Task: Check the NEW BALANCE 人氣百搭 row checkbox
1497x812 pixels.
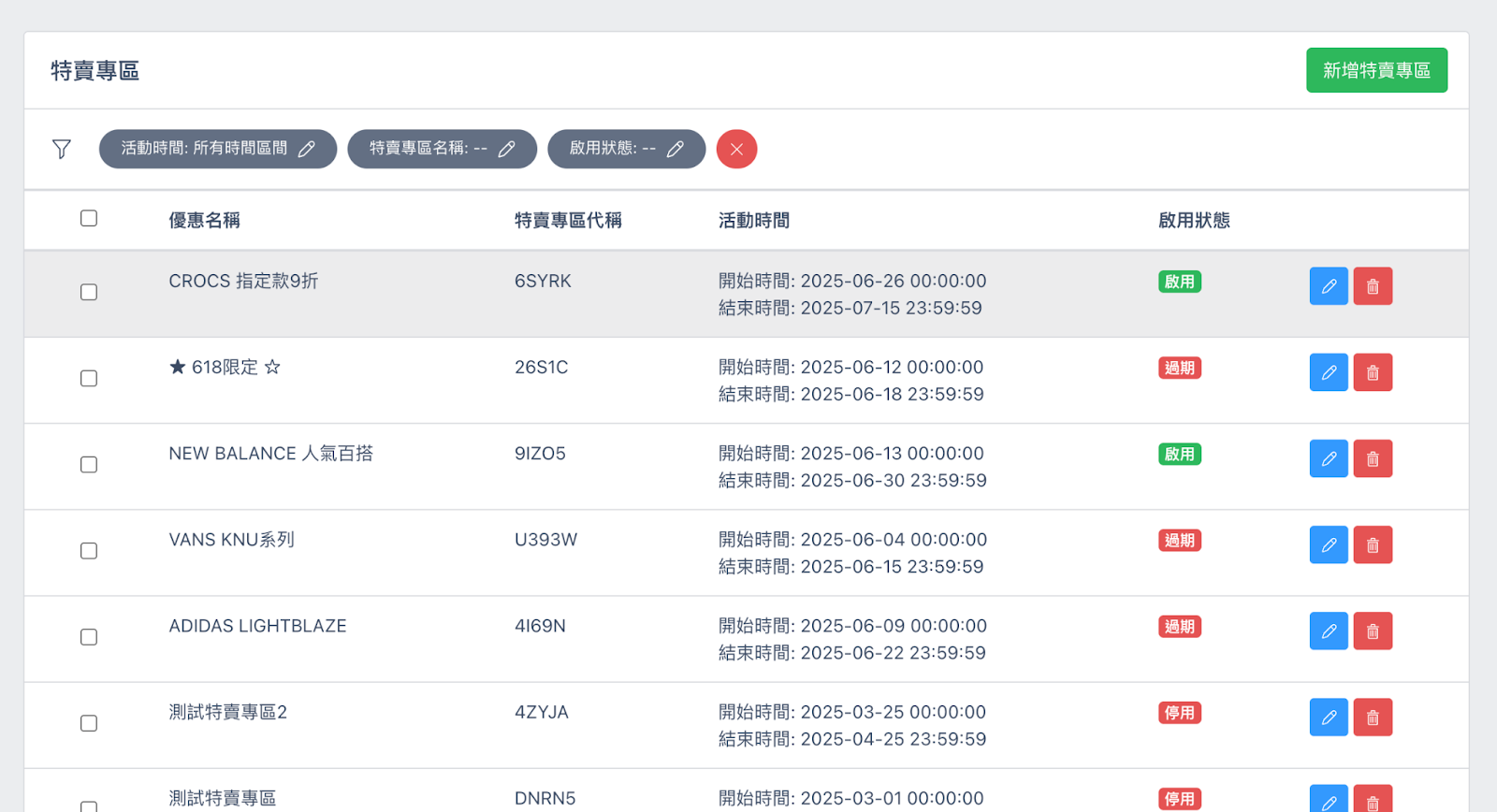Action: coord(89,464)
